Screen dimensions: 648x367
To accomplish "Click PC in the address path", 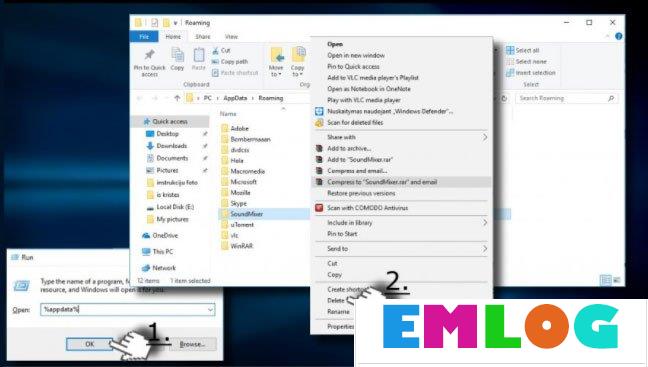I will pos(207,98).
